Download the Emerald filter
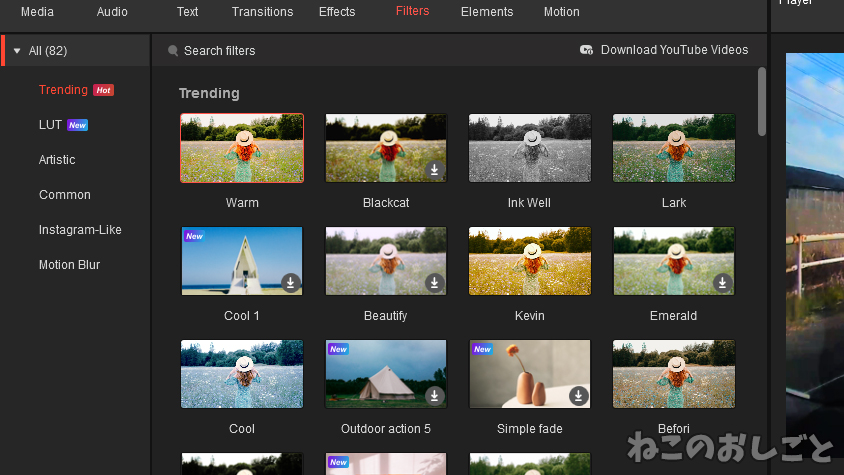844x475 pixels. click(722, 283)
